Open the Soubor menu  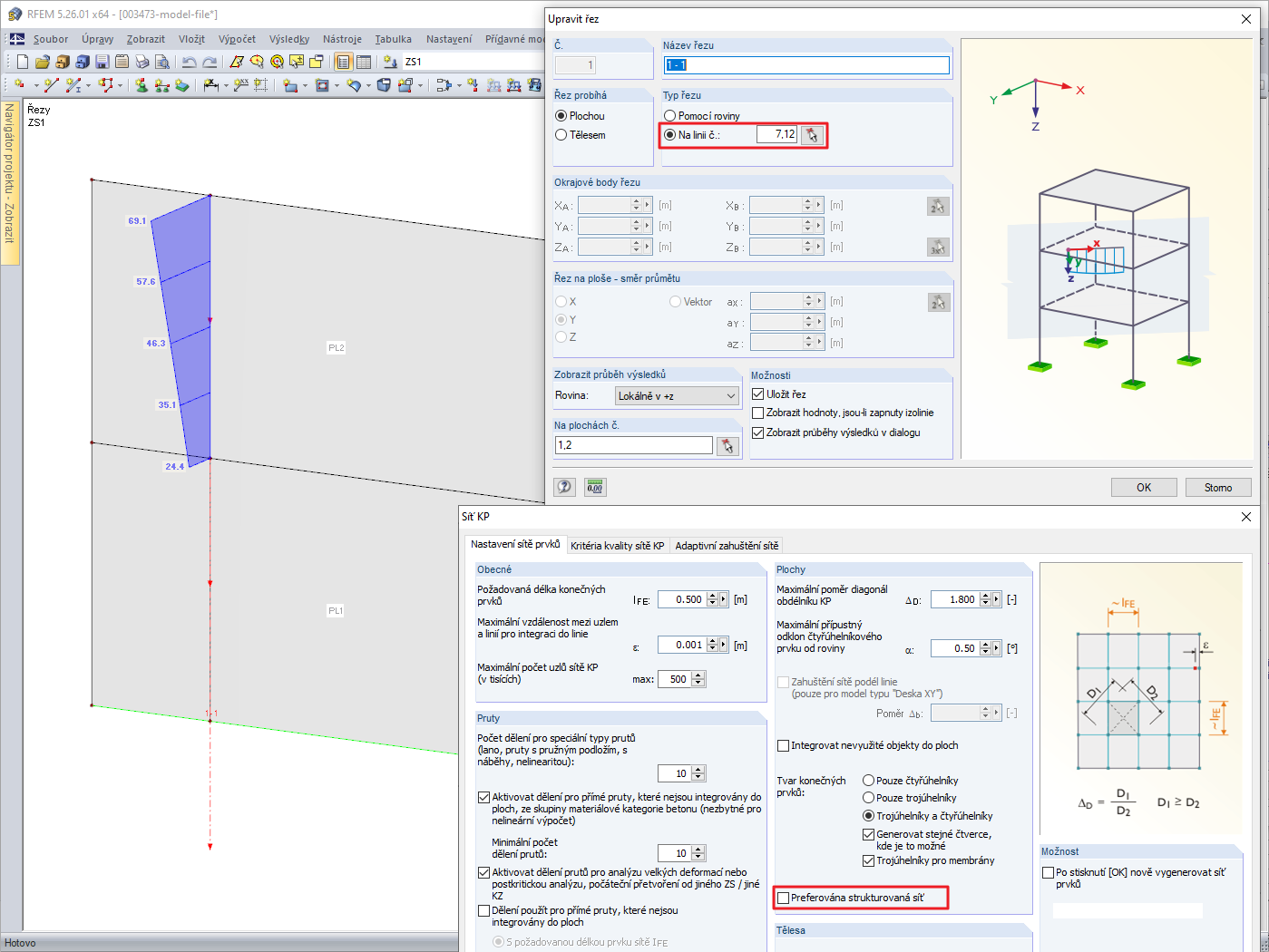[x=51, y=39]
